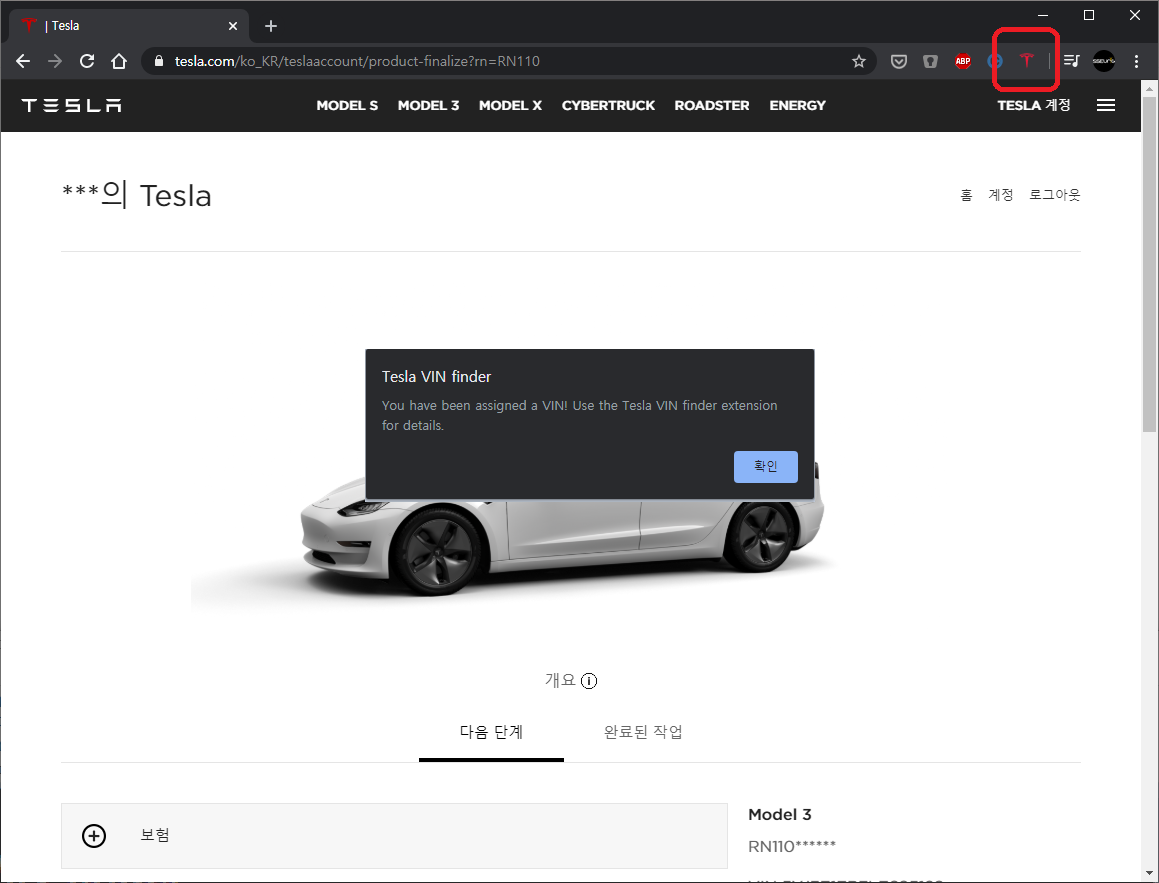
Task: Click the 로그아웃 logout link
Action: 1055,194
